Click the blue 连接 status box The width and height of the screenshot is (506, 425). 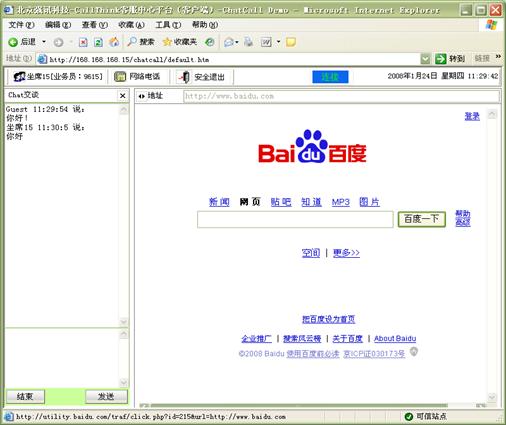[330, 77]
